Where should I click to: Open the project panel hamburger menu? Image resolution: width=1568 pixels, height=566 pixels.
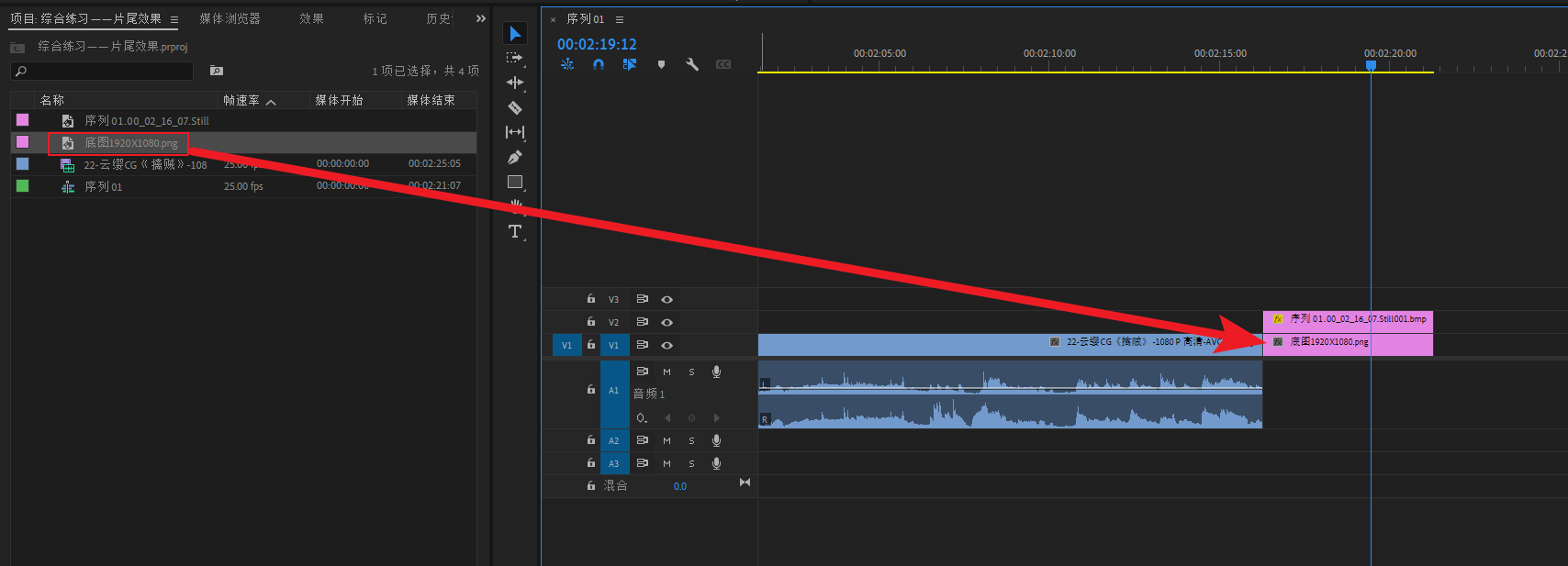[x=174, y=19]
